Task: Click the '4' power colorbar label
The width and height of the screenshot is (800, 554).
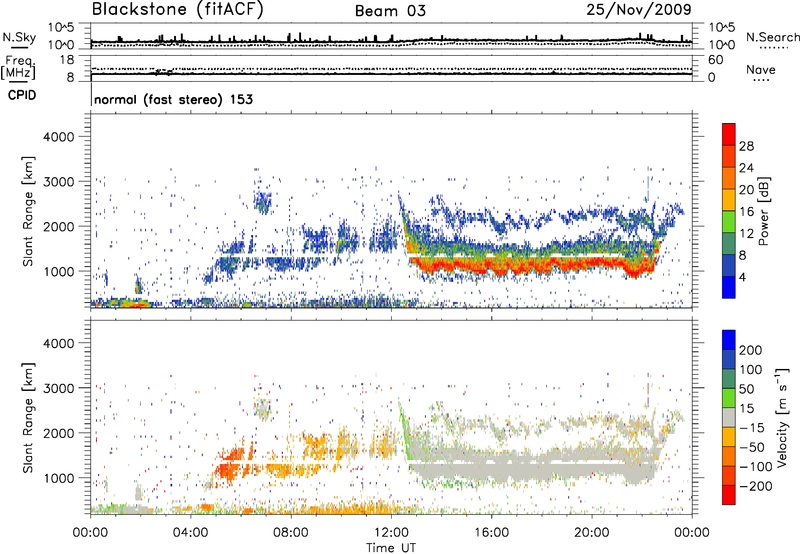Action: (742, 277)
